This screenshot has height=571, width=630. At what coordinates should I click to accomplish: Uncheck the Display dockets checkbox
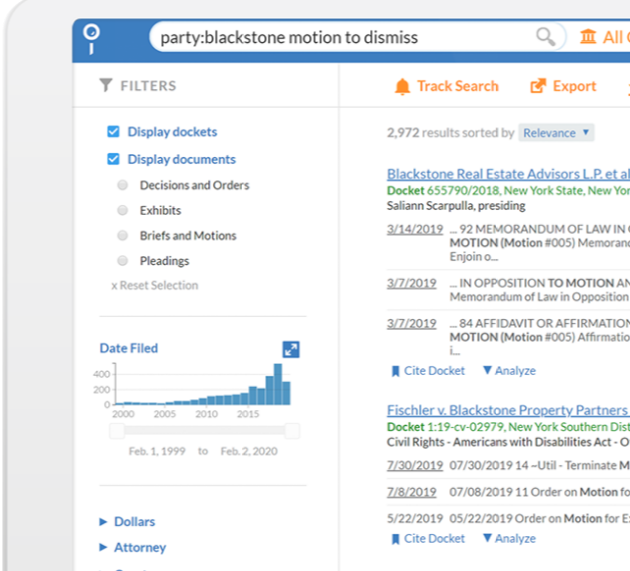pos(113,132)
